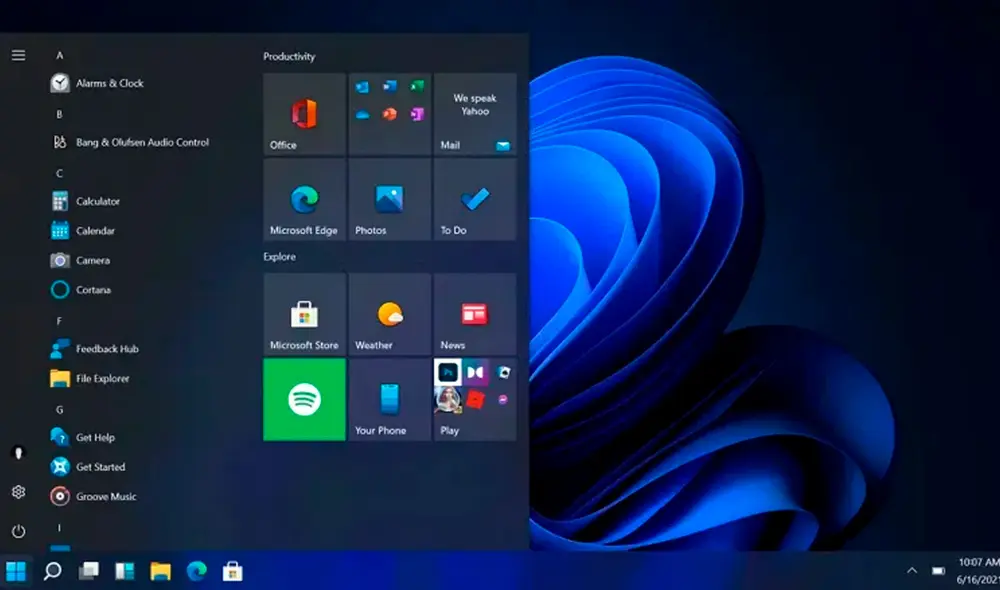Open the Weather tile
1000x590 pixels.
pos(389,313)
